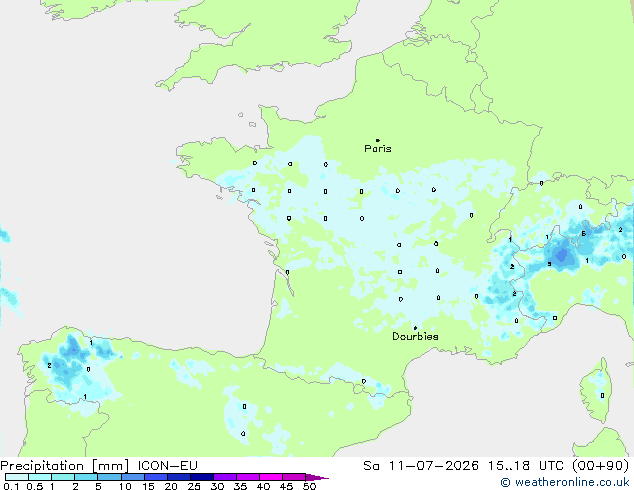Select the 5–10 mm legend color swatch
Image resolution: width=634 pixels, height=490 pixels.
click(x=109, y=477)
